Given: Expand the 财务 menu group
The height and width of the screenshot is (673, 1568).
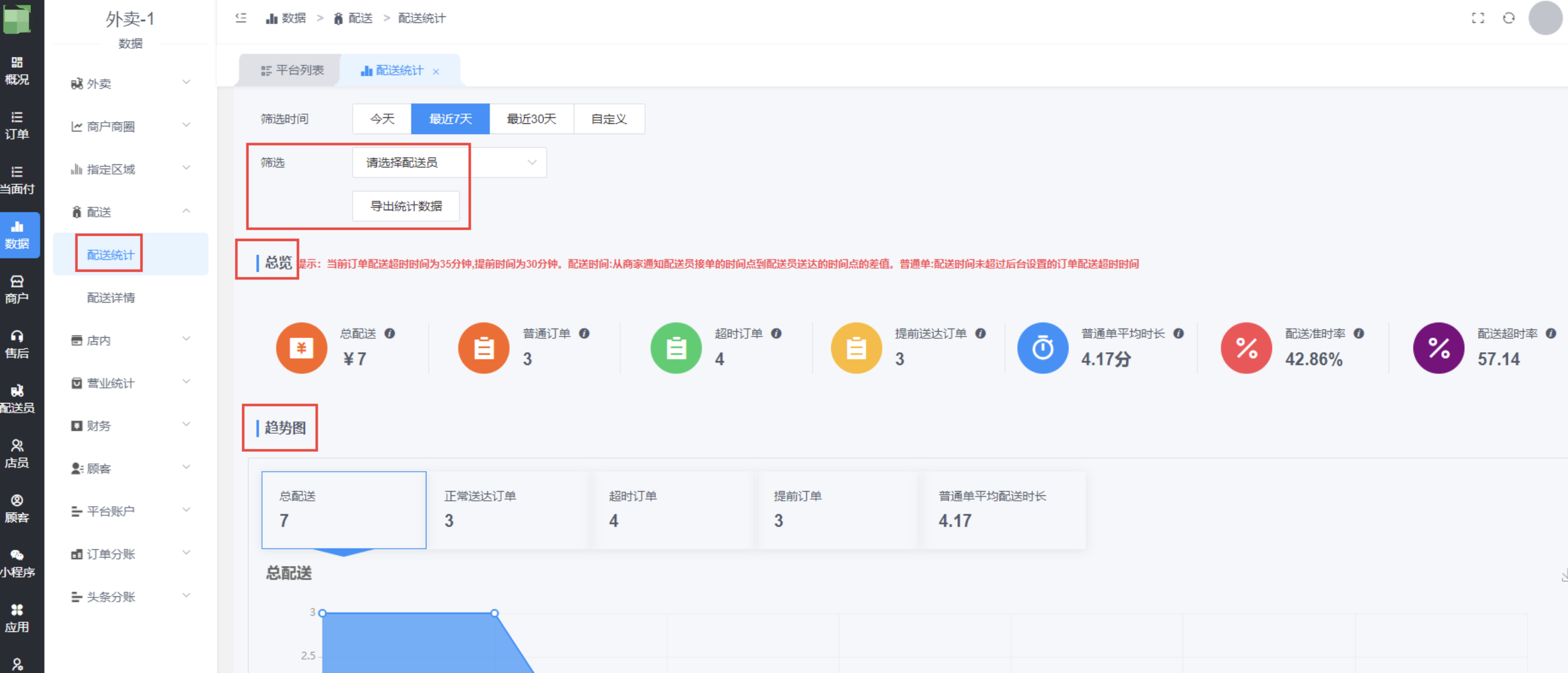Looking at the screenshot, I should point(130,425).
